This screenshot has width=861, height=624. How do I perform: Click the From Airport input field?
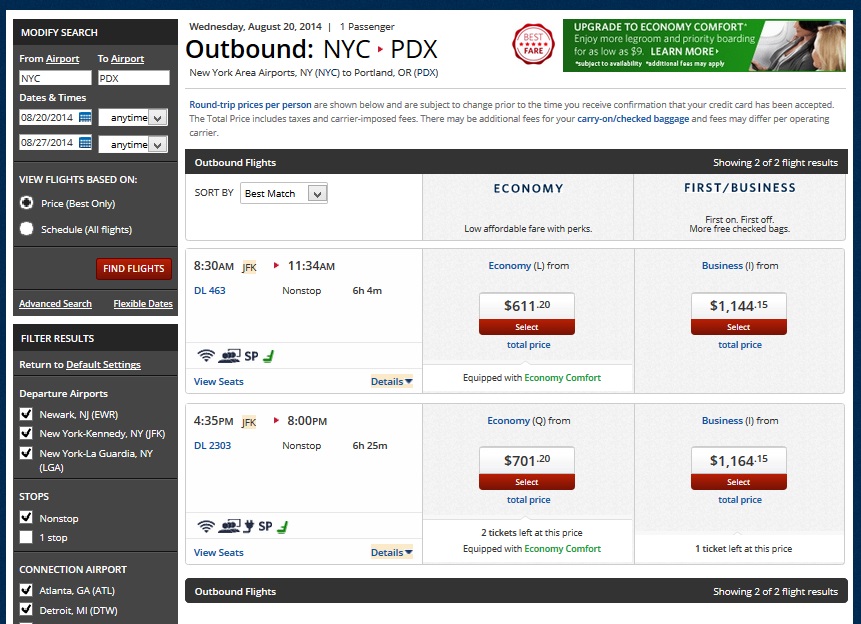pos(54,78)
